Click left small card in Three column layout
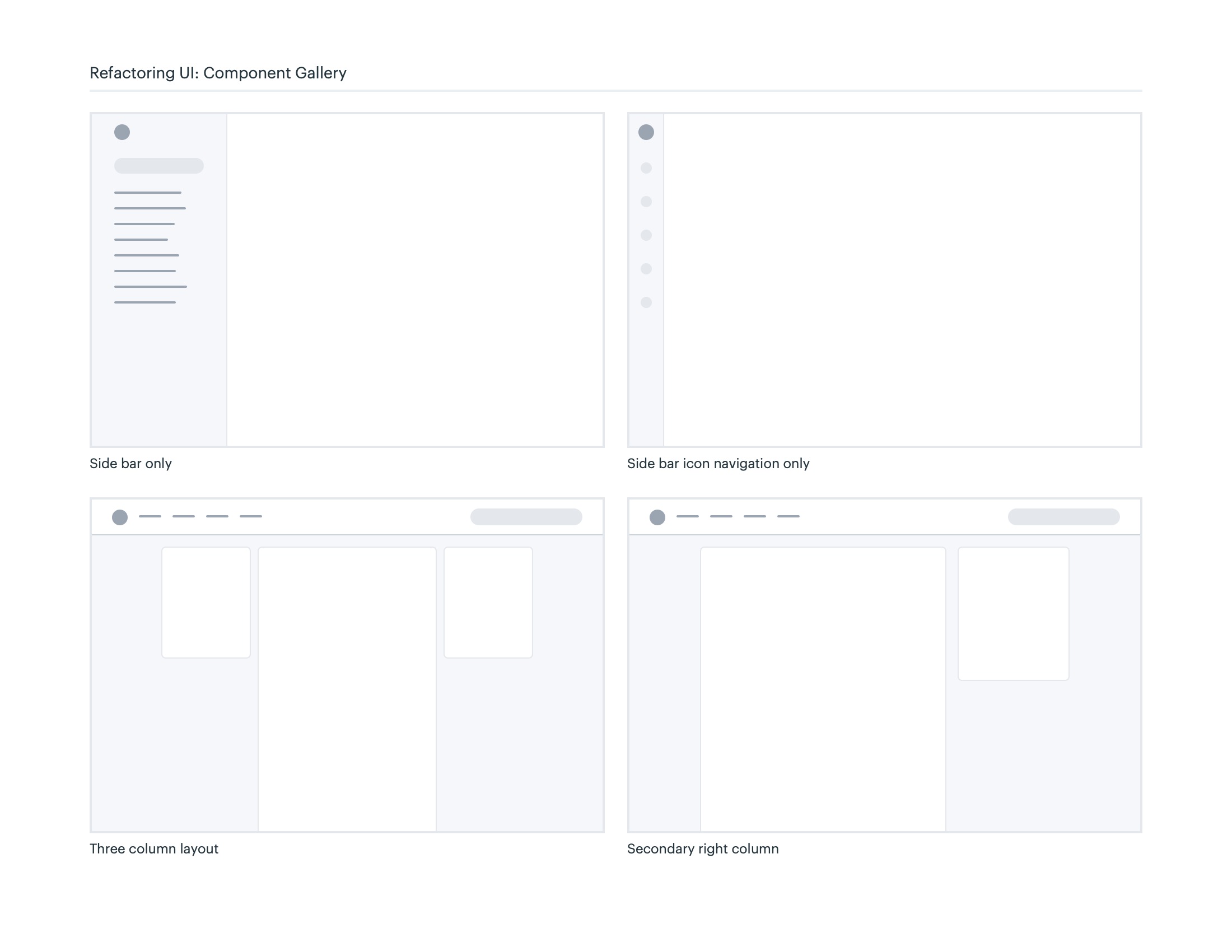This screenshot has height=952, width=1232. (x=206, y=602)
